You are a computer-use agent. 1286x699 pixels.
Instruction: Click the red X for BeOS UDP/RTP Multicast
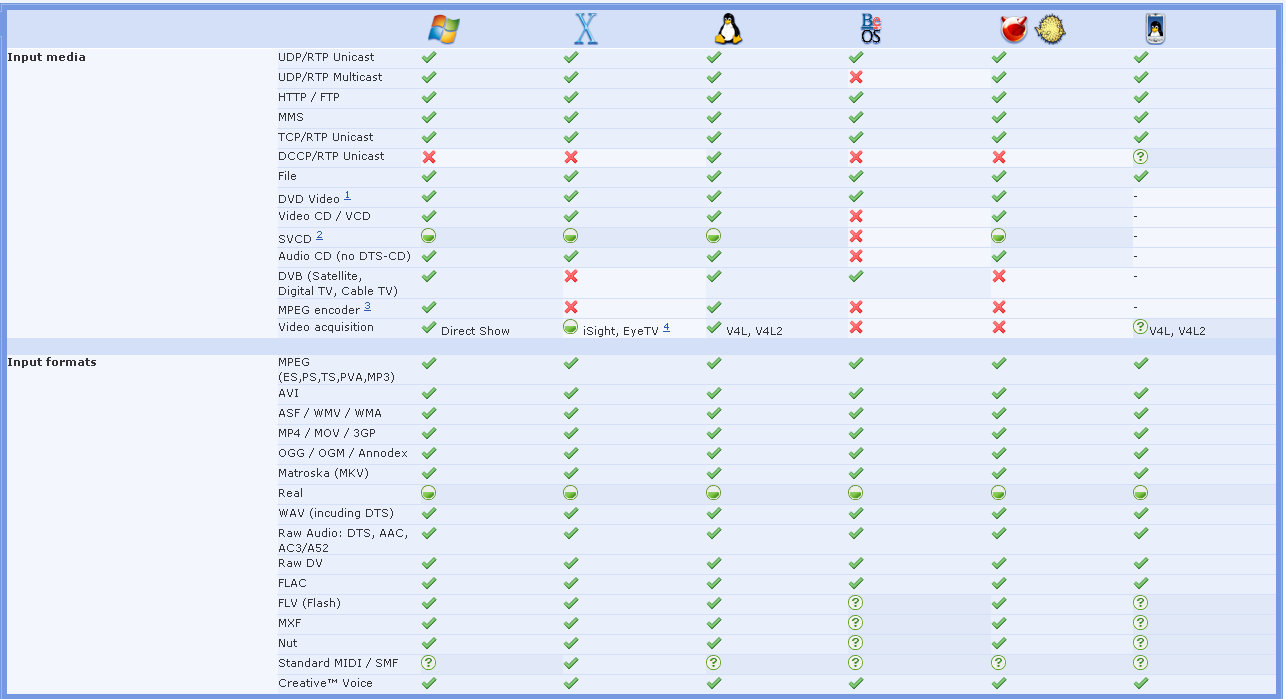tap(856, 78)
